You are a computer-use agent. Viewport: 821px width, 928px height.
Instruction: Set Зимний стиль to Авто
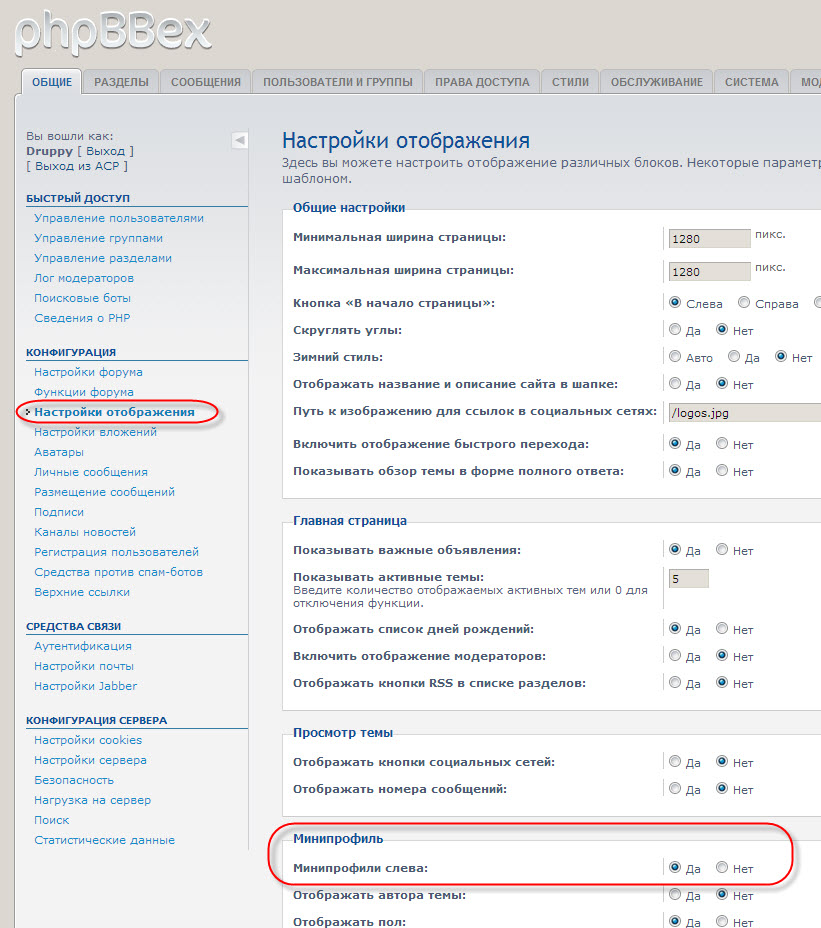pos(675,356)
